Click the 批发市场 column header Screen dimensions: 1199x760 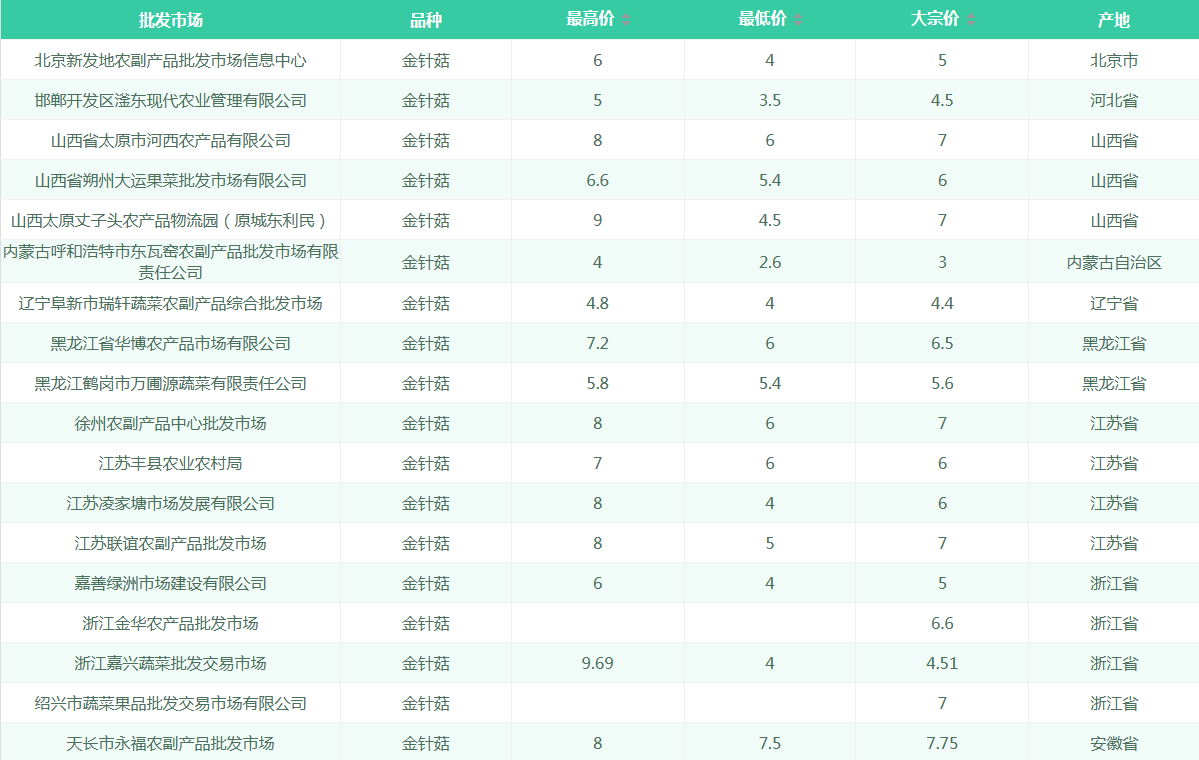click(170, 20)
